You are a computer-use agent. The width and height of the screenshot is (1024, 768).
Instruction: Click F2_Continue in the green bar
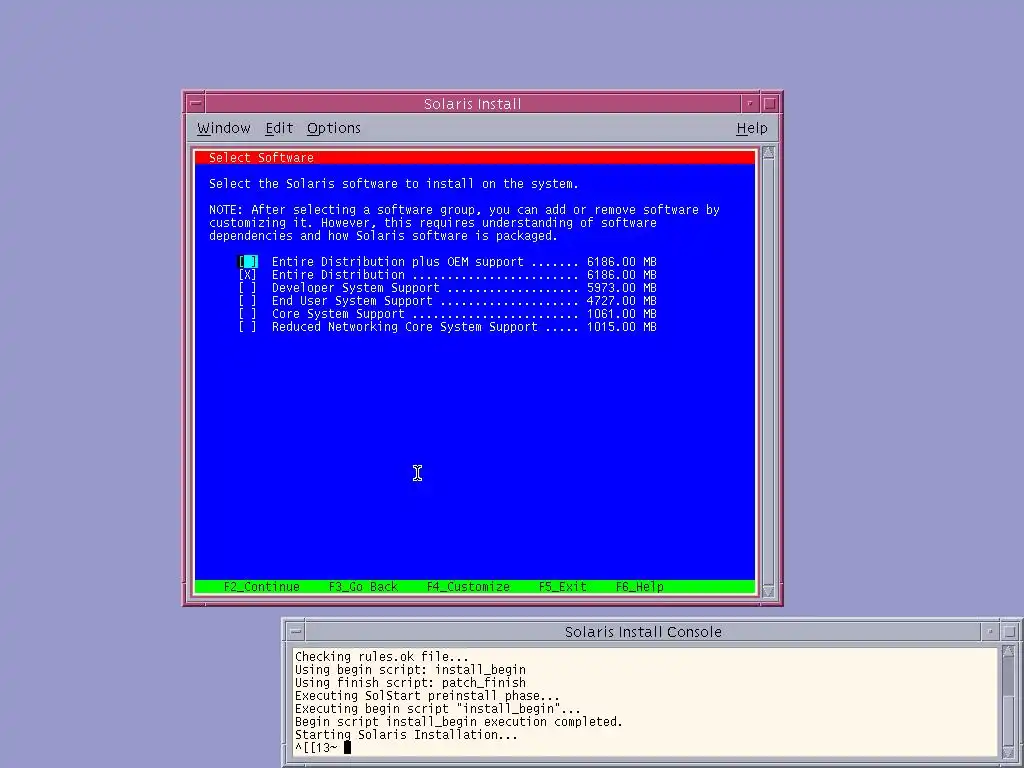coord(261,586)
